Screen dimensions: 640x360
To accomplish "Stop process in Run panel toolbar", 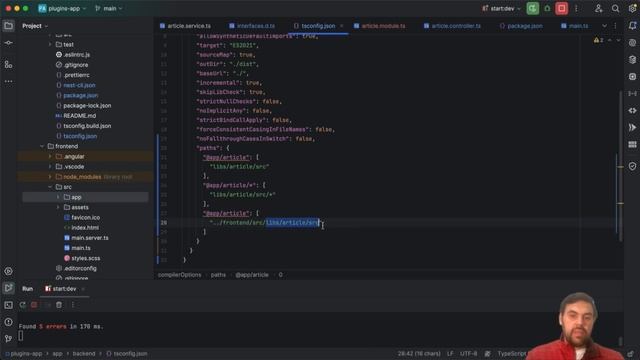I will pos(34,305).
